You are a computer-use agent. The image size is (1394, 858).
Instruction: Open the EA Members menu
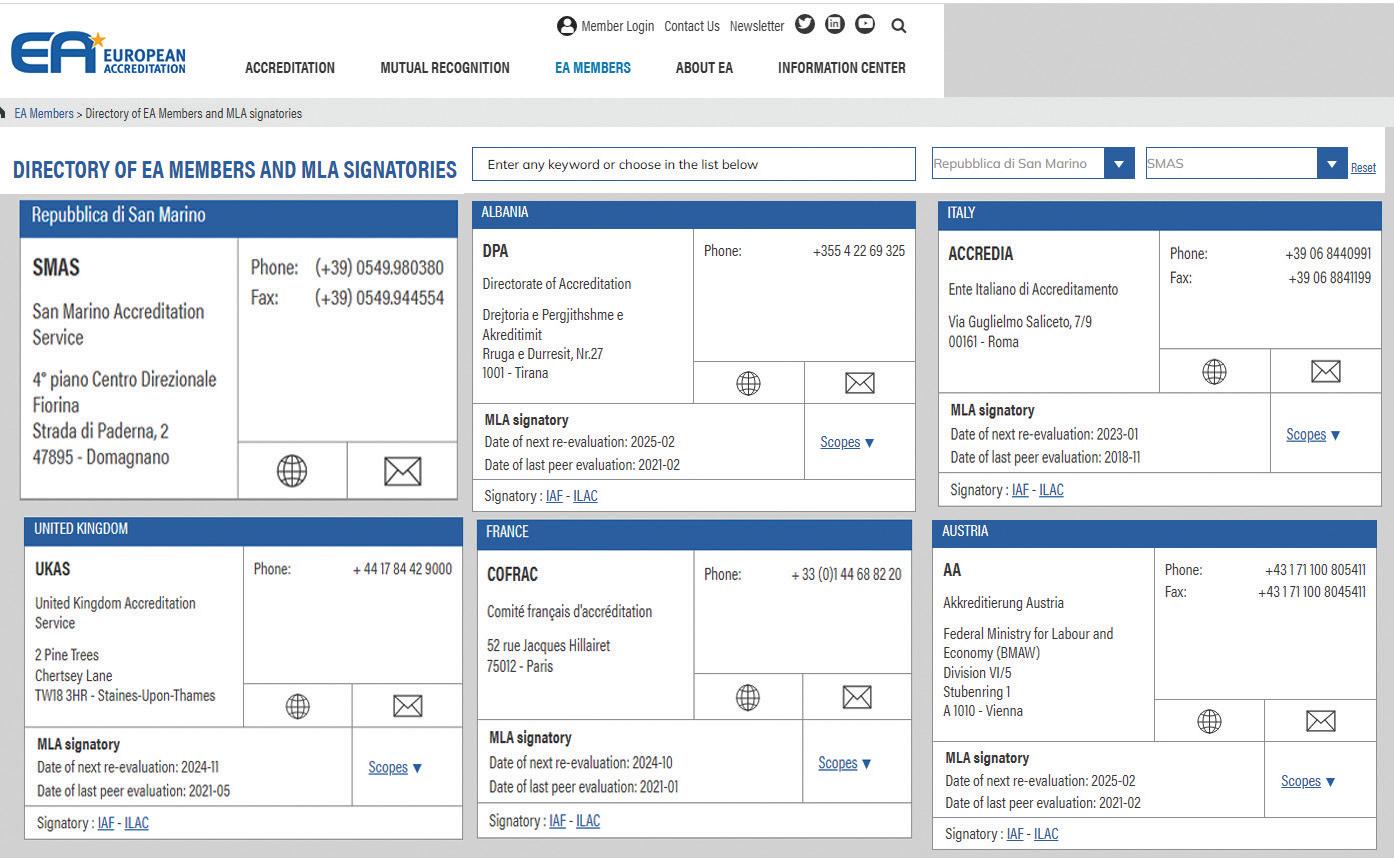pyautogui.click(x=593, y=68)
